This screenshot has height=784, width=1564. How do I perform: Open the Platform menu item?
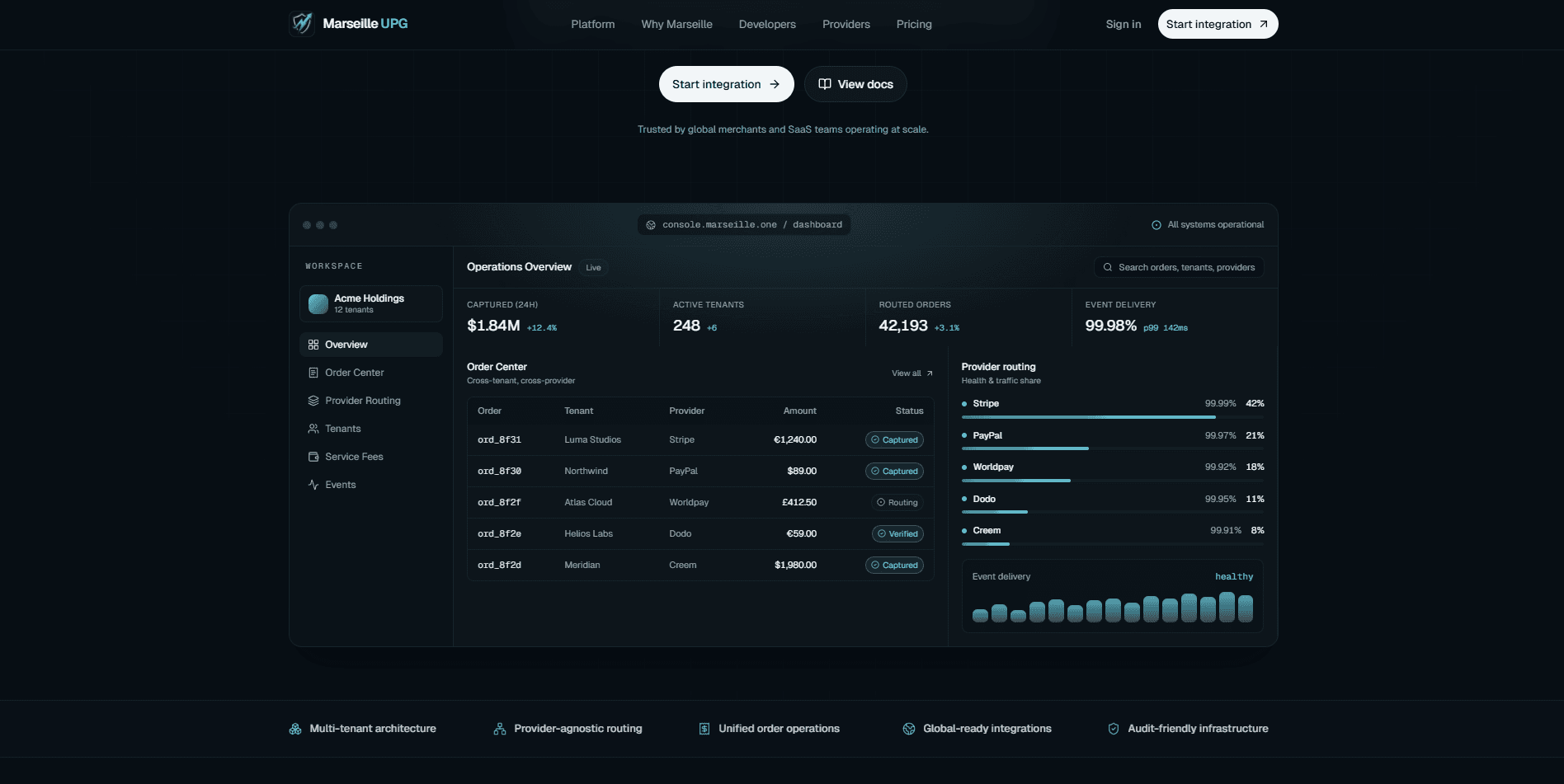[593, 24]
